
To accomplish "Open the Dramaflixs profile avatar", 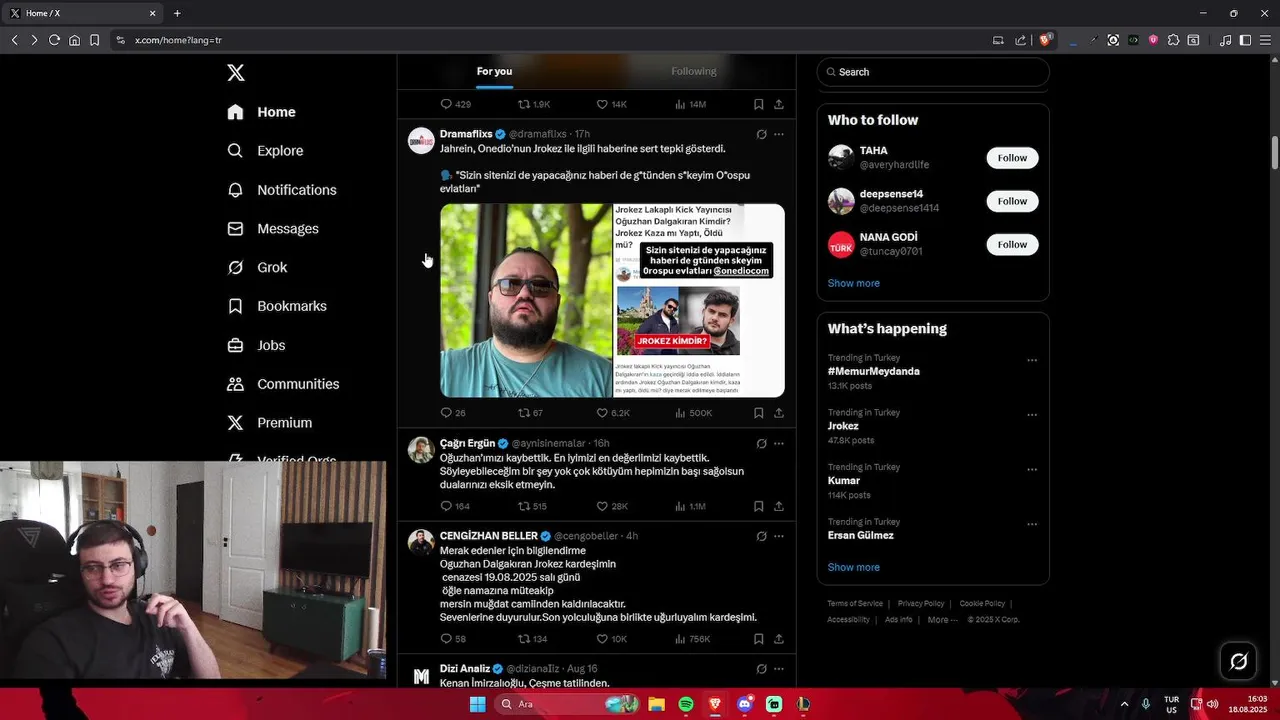I will point(421,141).
